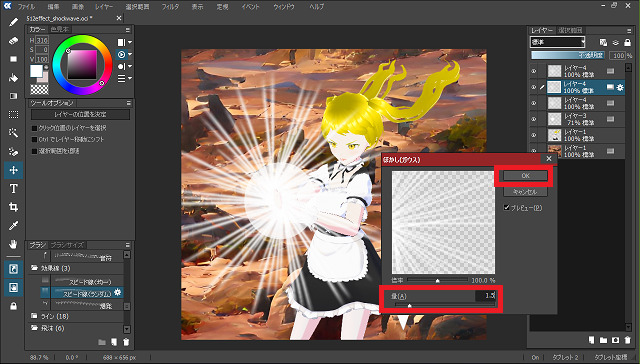Toggle the Ctrl でレイヤー移動にシフト checkbox
Screen dimensions: 640x364
[35, 140]
